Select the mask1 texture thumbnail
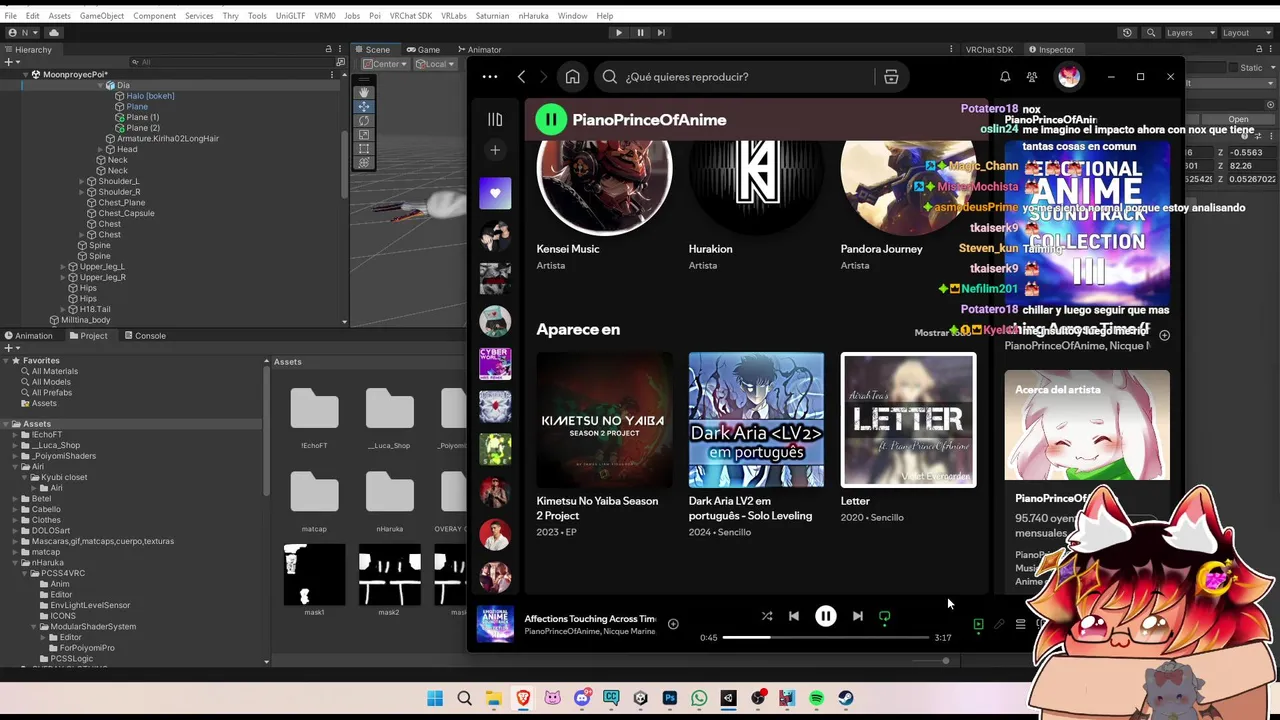Screen dimensions: 1280x720 (314, 575)
